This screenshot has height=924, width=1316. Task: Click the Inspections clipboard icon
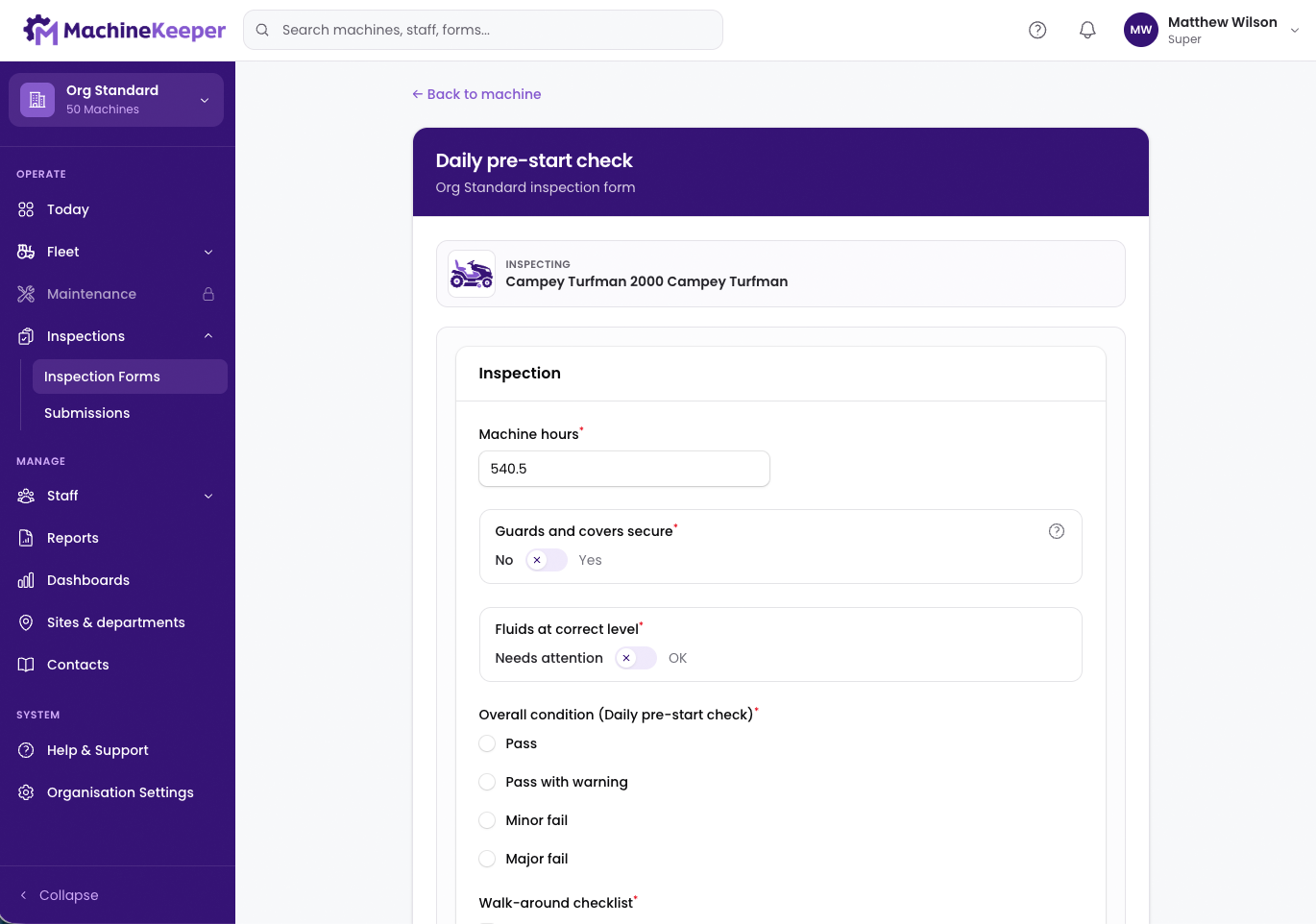tap(26, 336)
